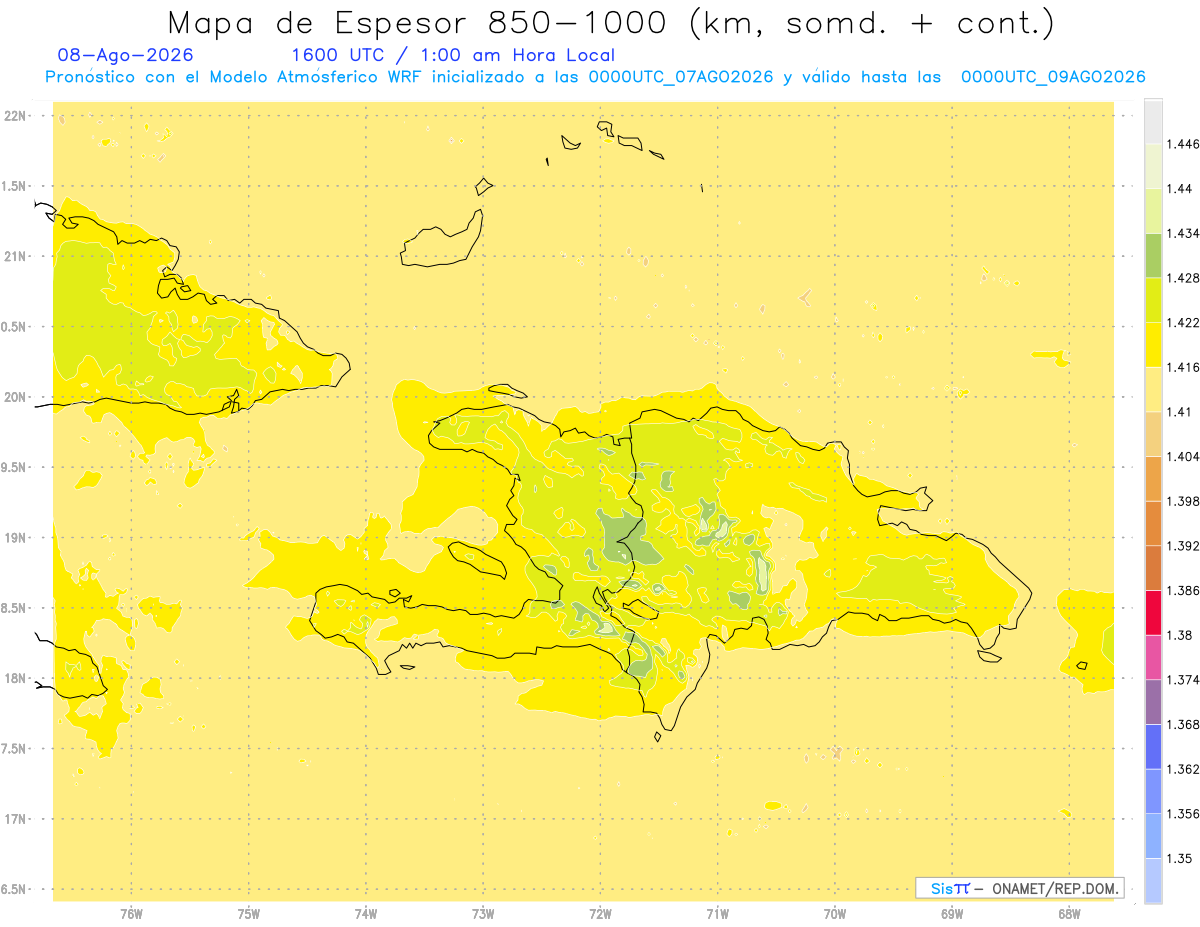Screen dimensions: 1200x927
Task: Click the blue legend swatch below 1.368
Action: [x=1153, y=746]
